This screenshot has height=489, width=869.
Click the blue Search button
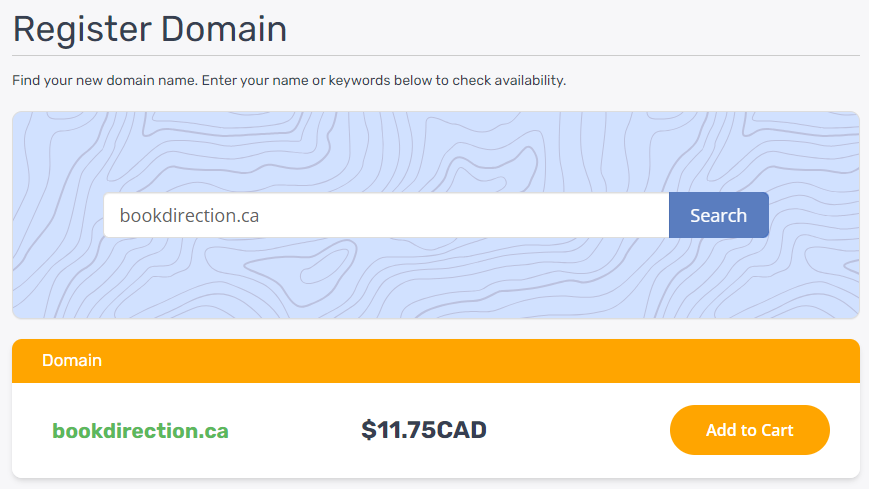click(x=718, y=215)
